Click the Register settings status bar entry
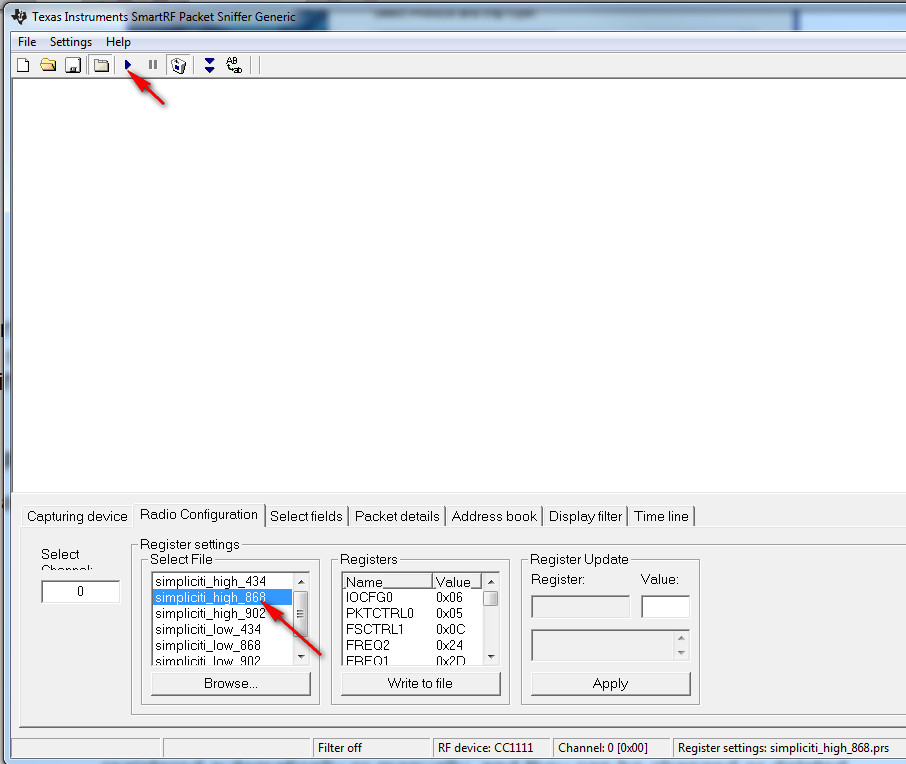 [789, 748]
